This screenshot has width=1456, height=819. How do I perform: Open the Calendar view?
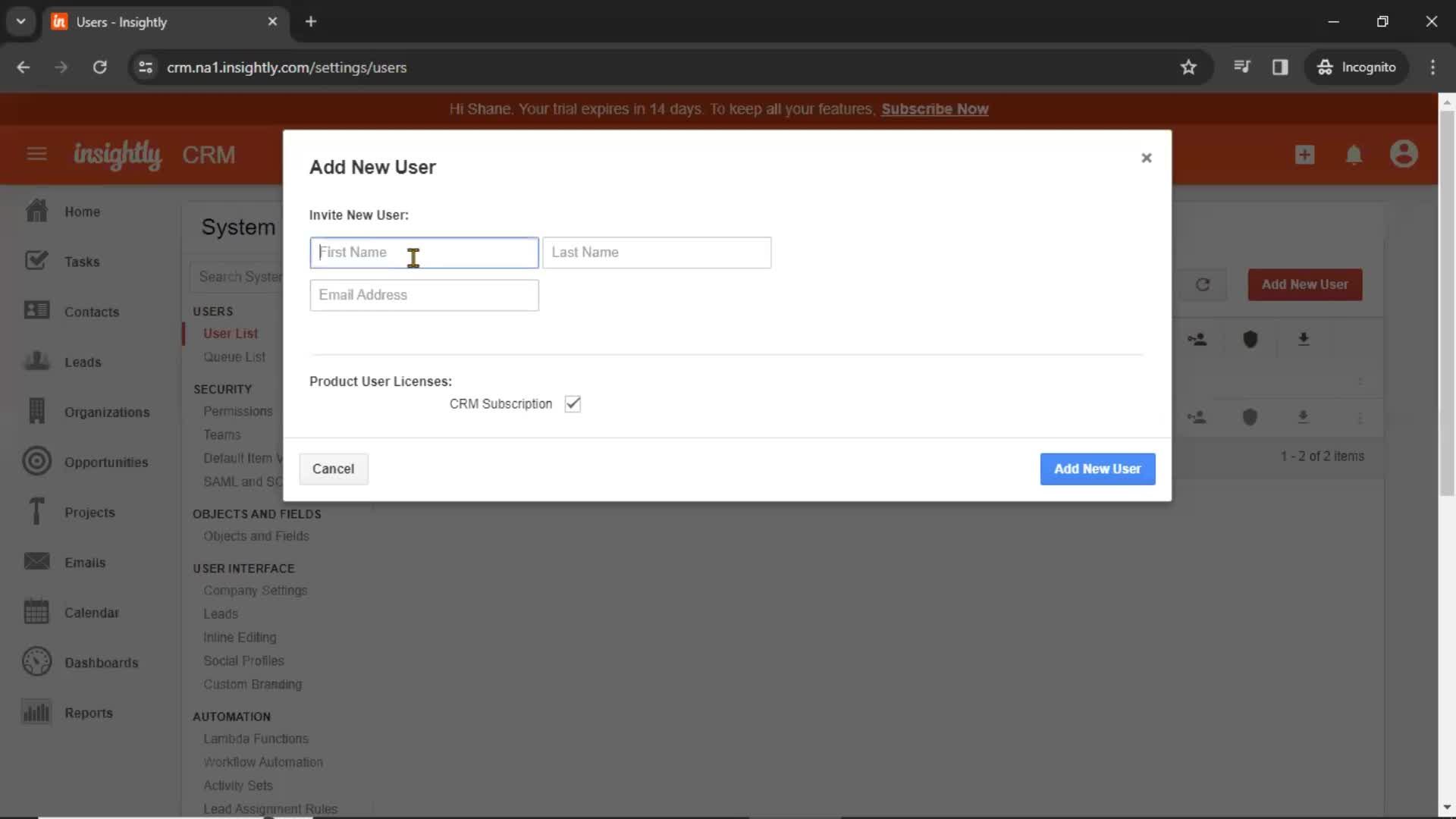pos(91,612)
